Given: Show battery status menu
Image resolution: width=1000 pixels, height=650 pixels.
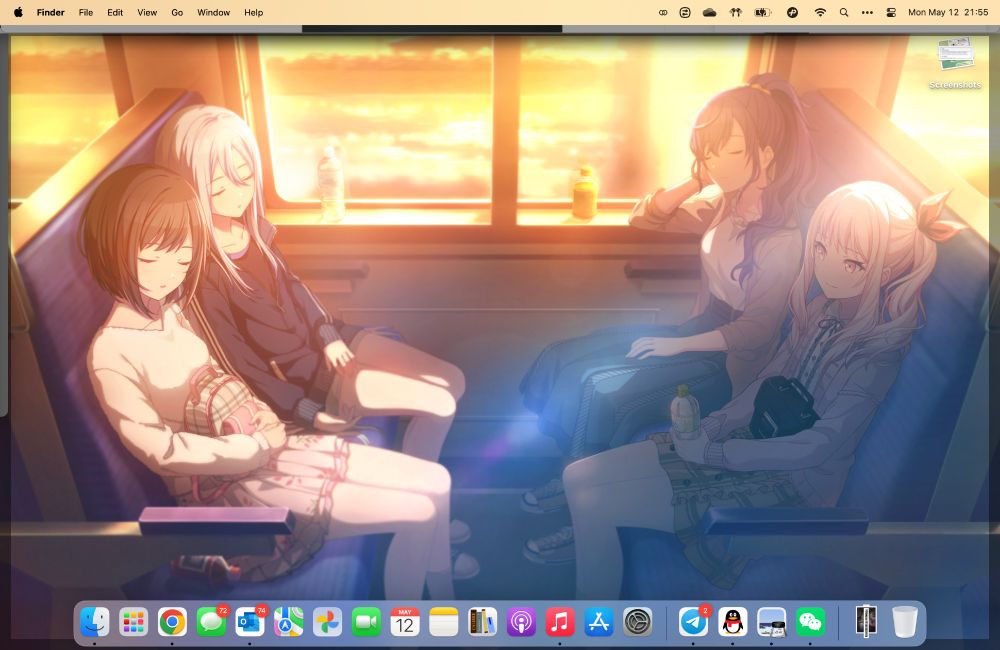Looking at the screenshot, I should coord(763,12).
